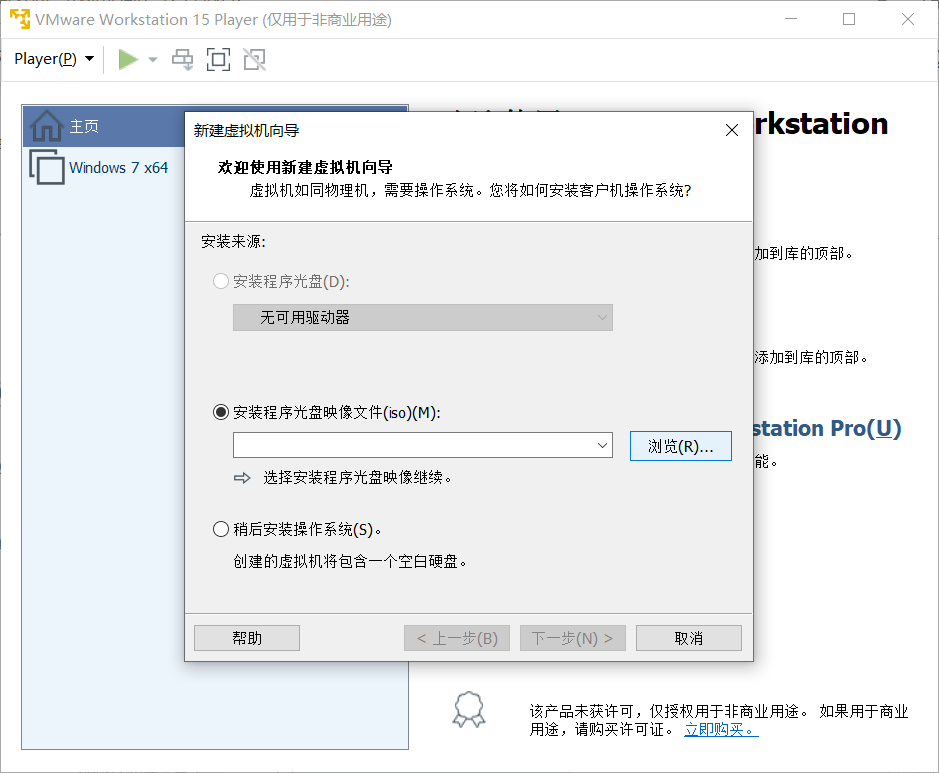This screenshot has height=773, width=939.
Task: Expand the power options arrow beside play
Action: tap(153, 59)
